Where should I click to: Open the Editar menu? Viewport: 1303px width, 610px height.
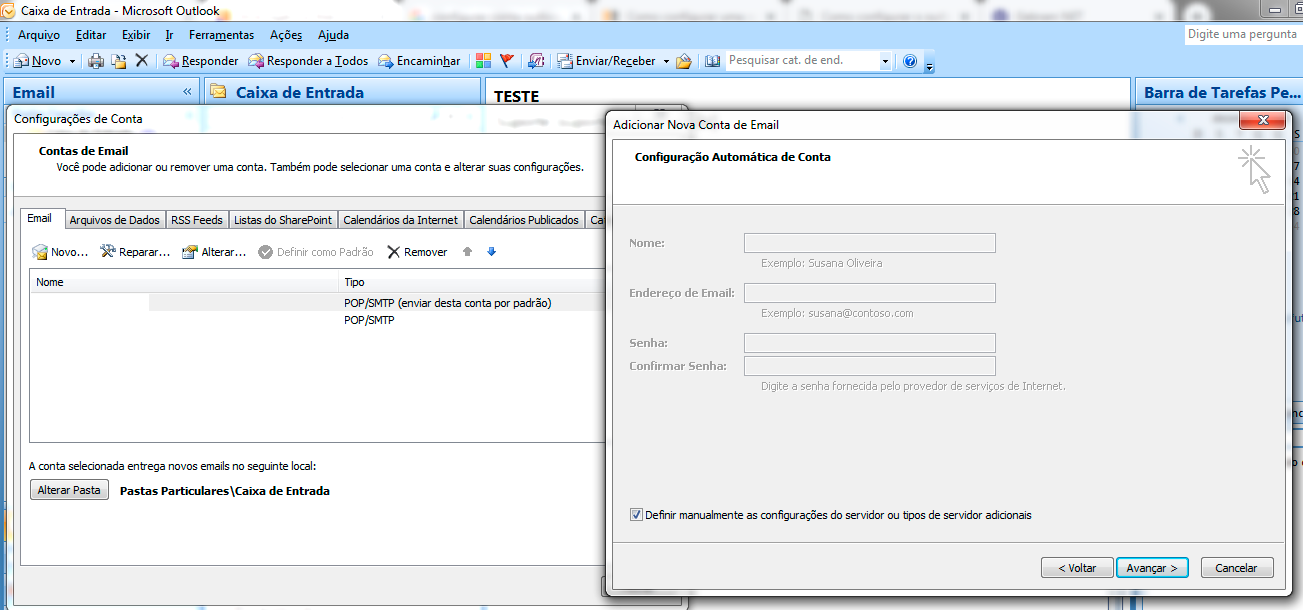[91, 35]
